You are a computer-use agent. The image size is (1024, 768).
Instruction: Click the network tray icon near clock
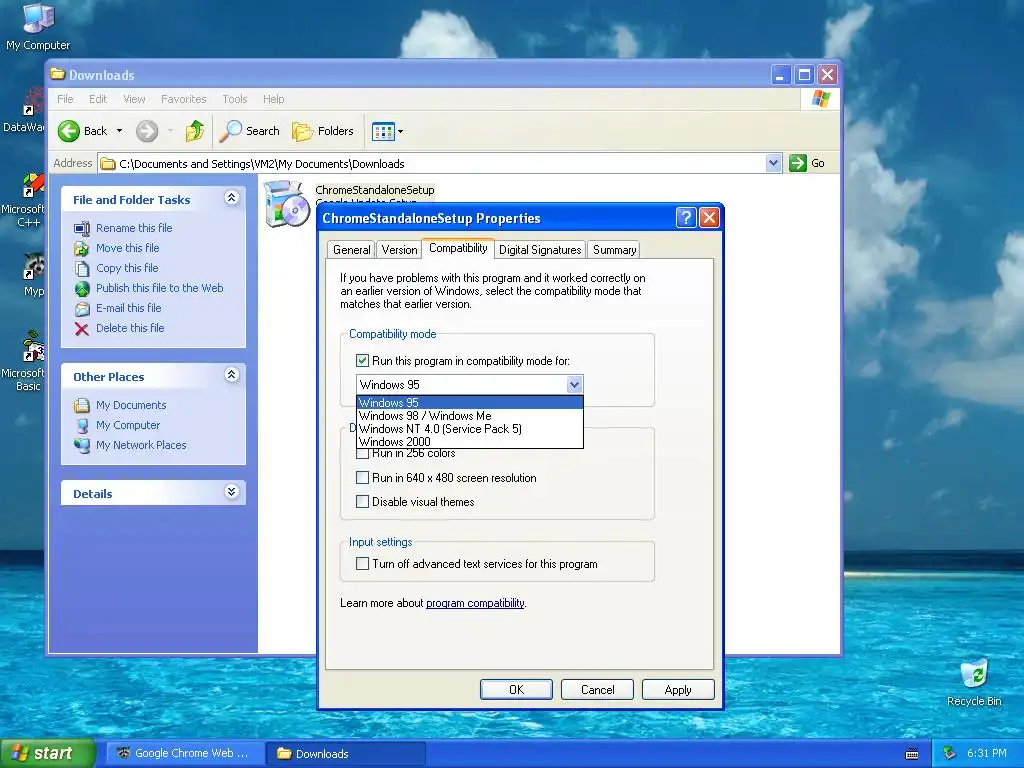point(950,754)
